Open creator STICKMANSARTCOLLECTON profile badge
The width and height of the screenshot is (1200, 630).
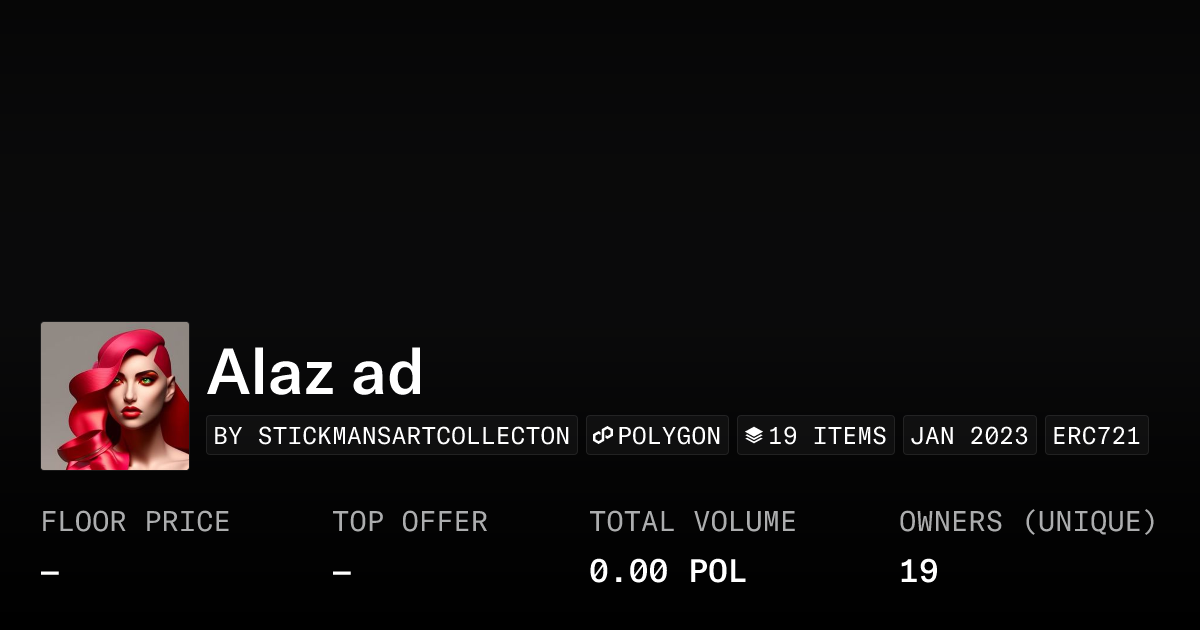392,436
